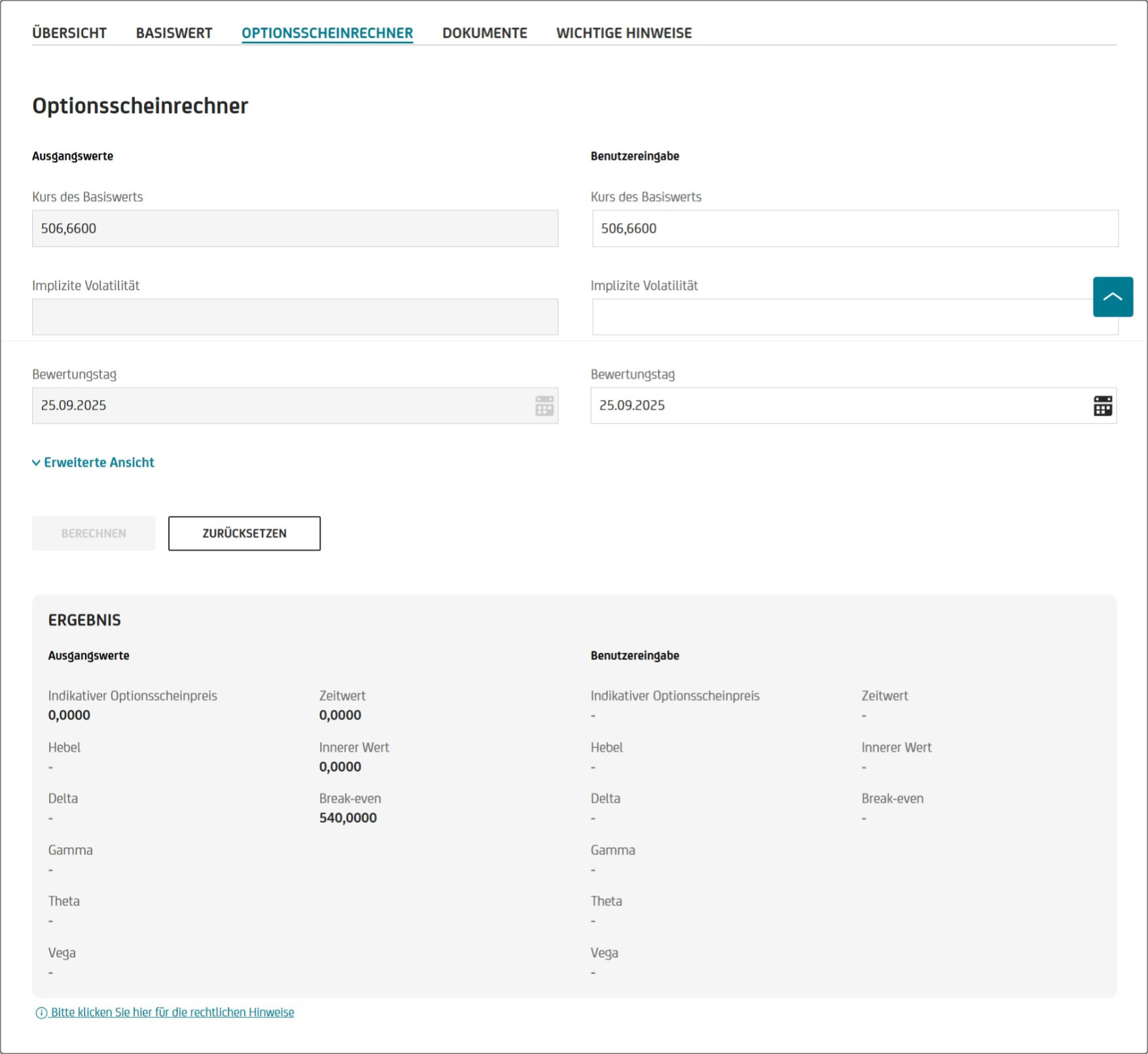Select the Optionsscheinrechner tab
The image size is (1148, 1054).
(x=327, y=33)
